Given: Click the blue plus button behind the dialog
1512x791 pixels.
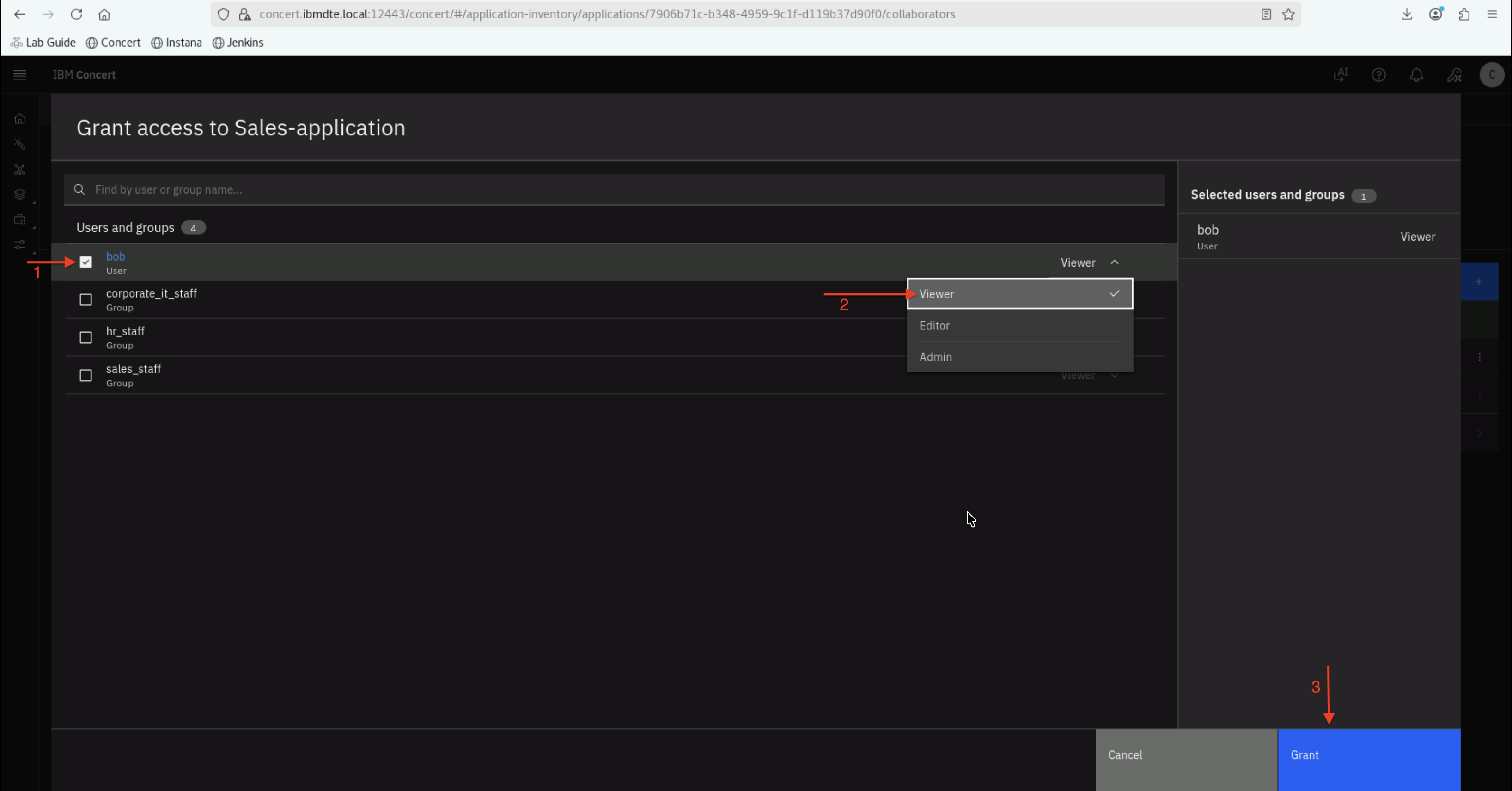Looking at the screenshot, I should [1479, 282].
